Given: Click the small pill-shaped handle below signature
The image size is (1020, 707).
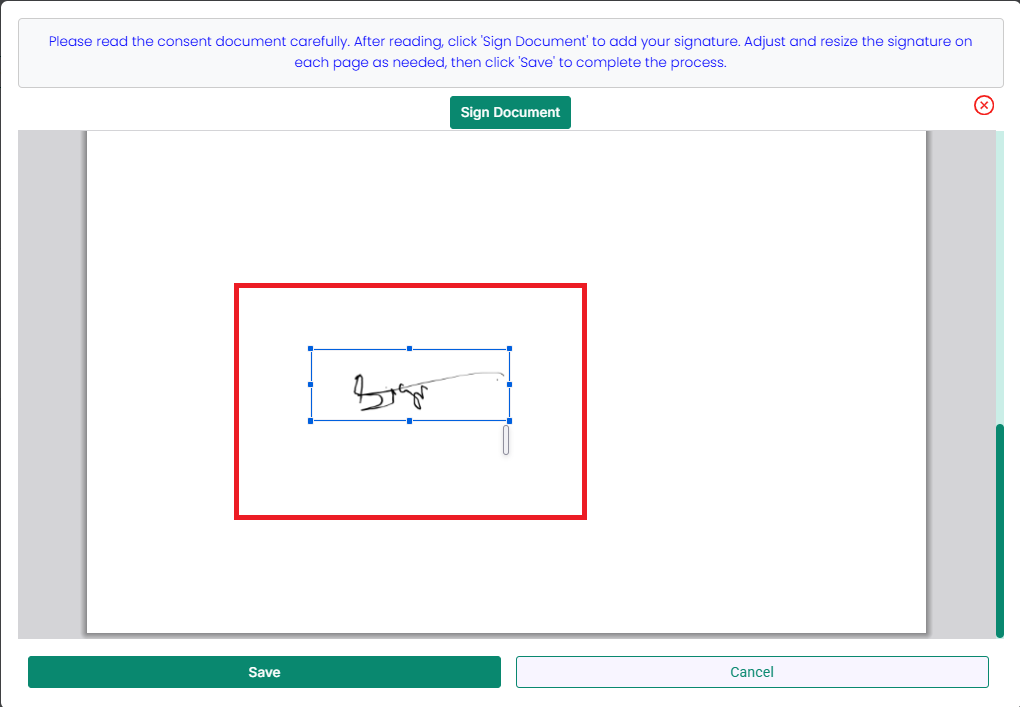Looking at the screenshot, I should 506,440.
